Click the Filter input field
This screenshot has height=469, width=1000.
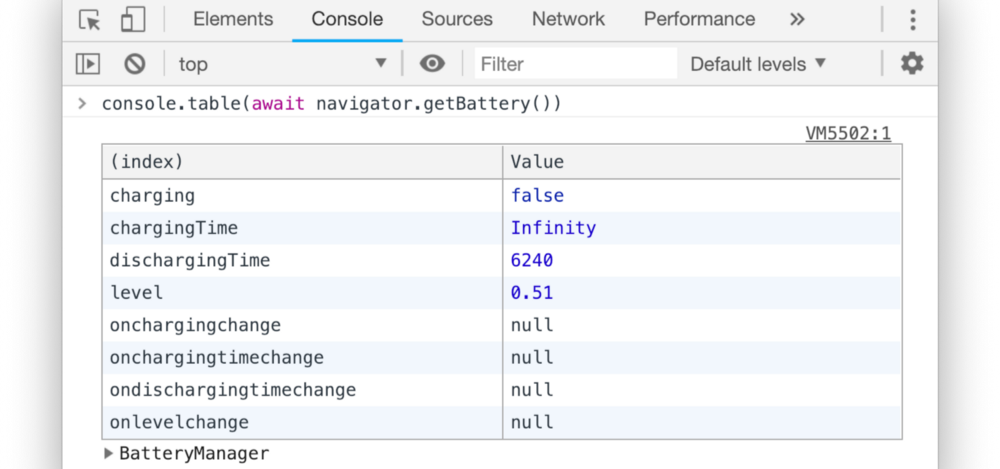575,64
